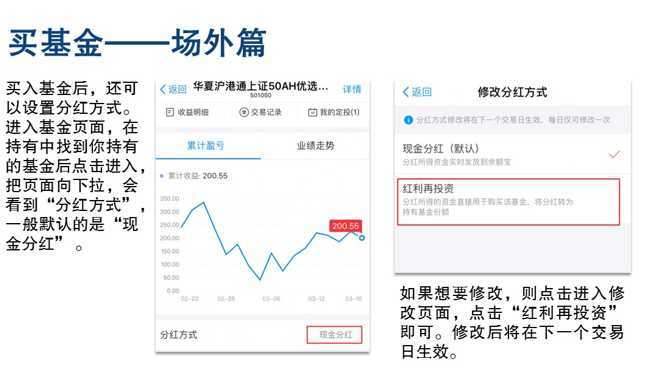Go back from the fund page

[173, 89]
